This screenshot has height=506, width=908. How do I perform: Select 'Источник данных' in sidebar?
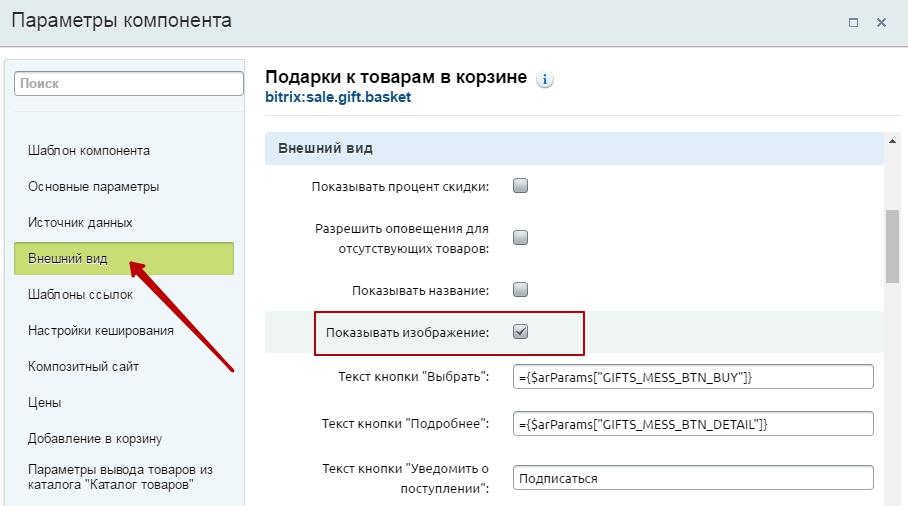tap(80, 223)
